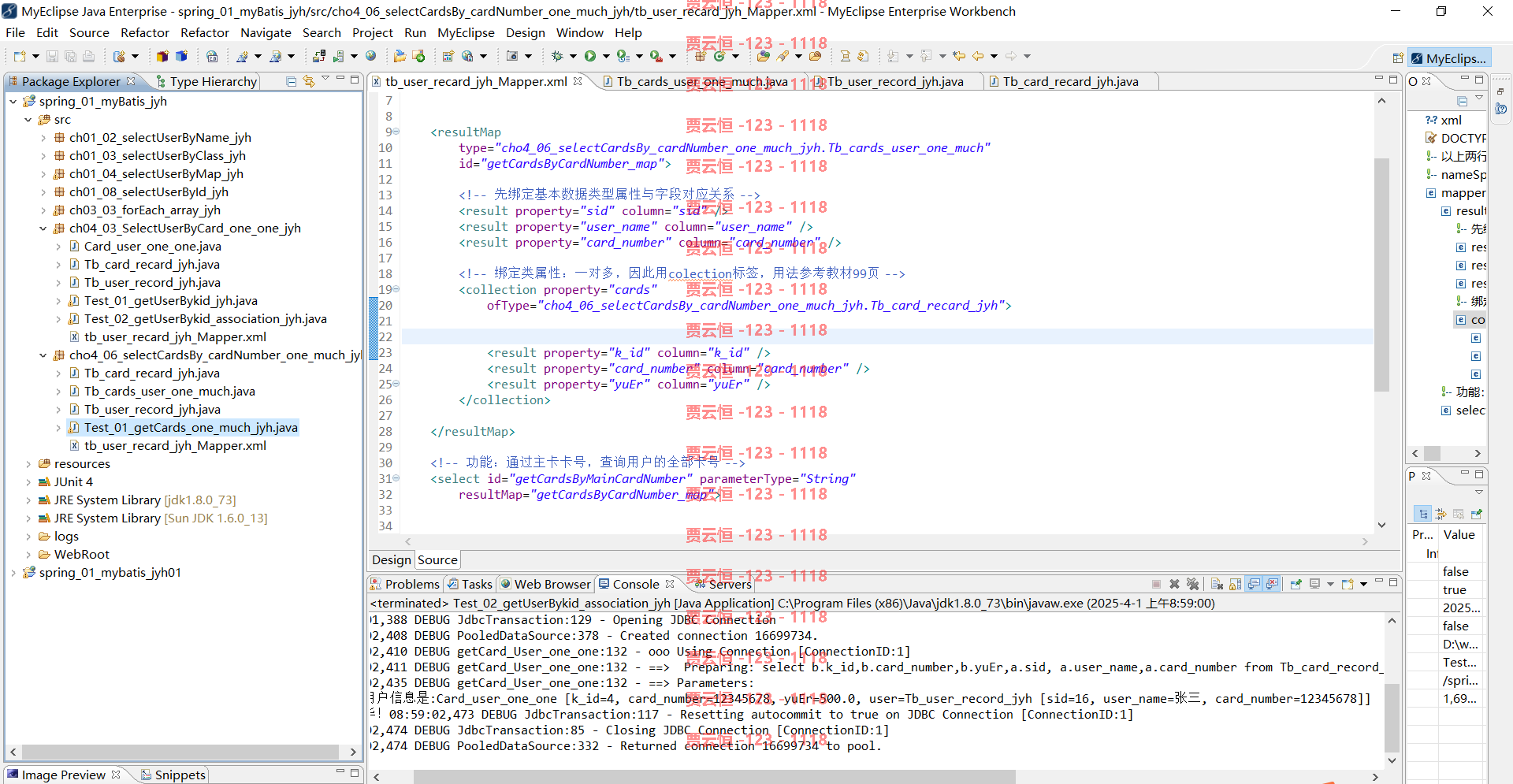The width and height of the screenshot is (1513, 784).
Task: Open the Run button dropdown arrow
Action: 606,56
